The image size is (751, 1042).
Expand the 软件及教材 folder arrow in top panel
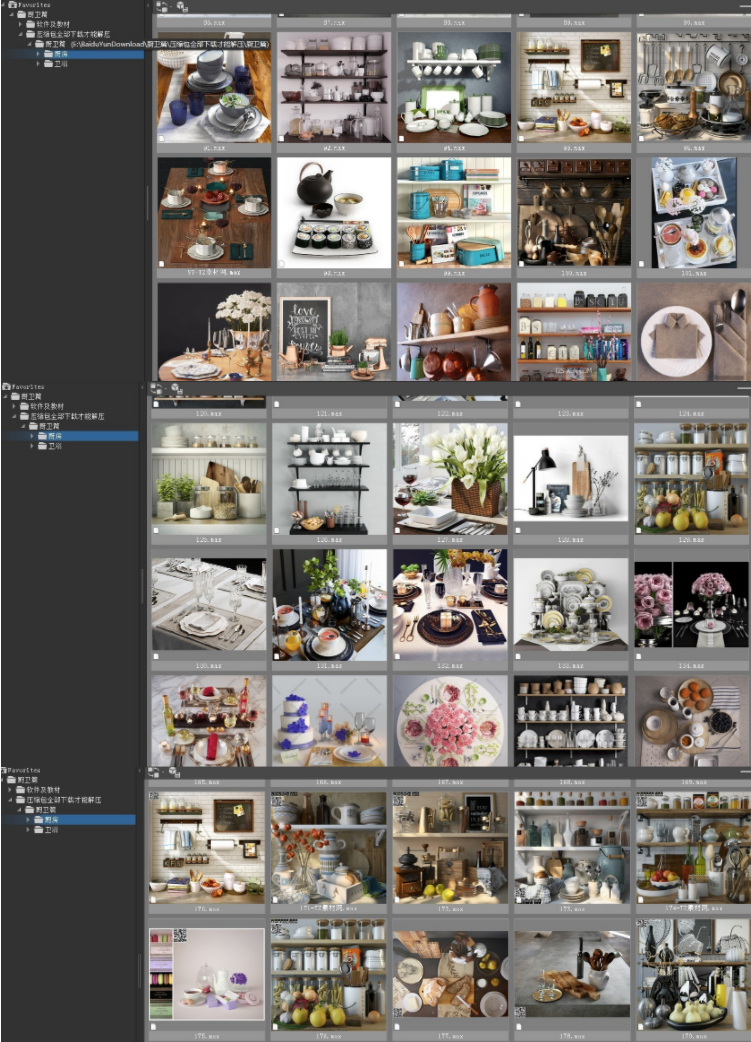[20, 24]
